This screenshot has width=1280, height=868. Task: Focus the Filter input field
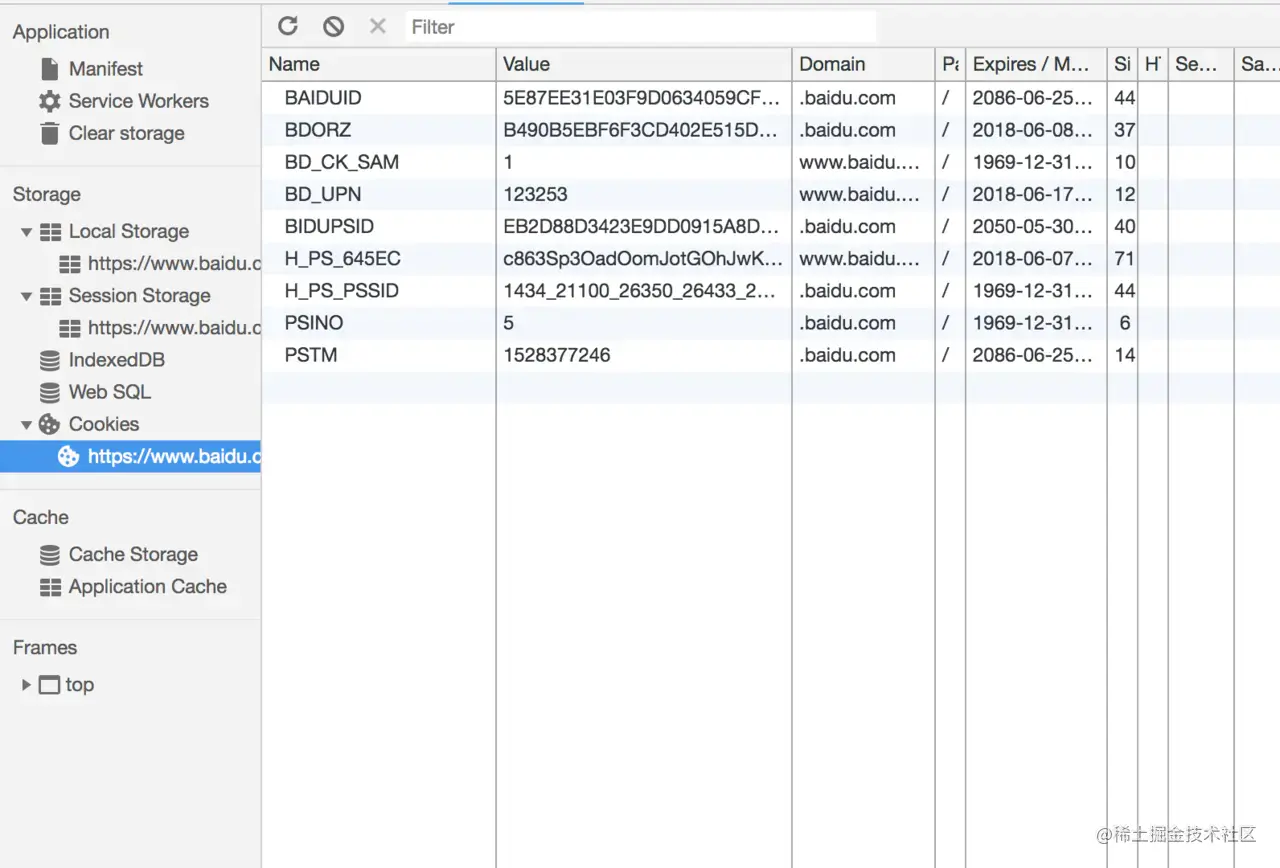pyautogui.click(x=642, y=27)
